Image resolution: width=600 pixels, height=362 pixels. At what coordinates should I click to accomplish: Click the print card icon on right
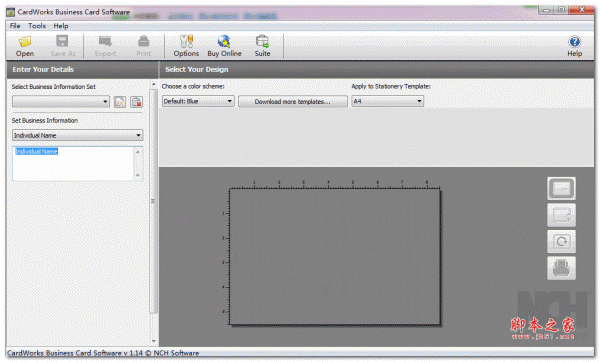[561, 268]
